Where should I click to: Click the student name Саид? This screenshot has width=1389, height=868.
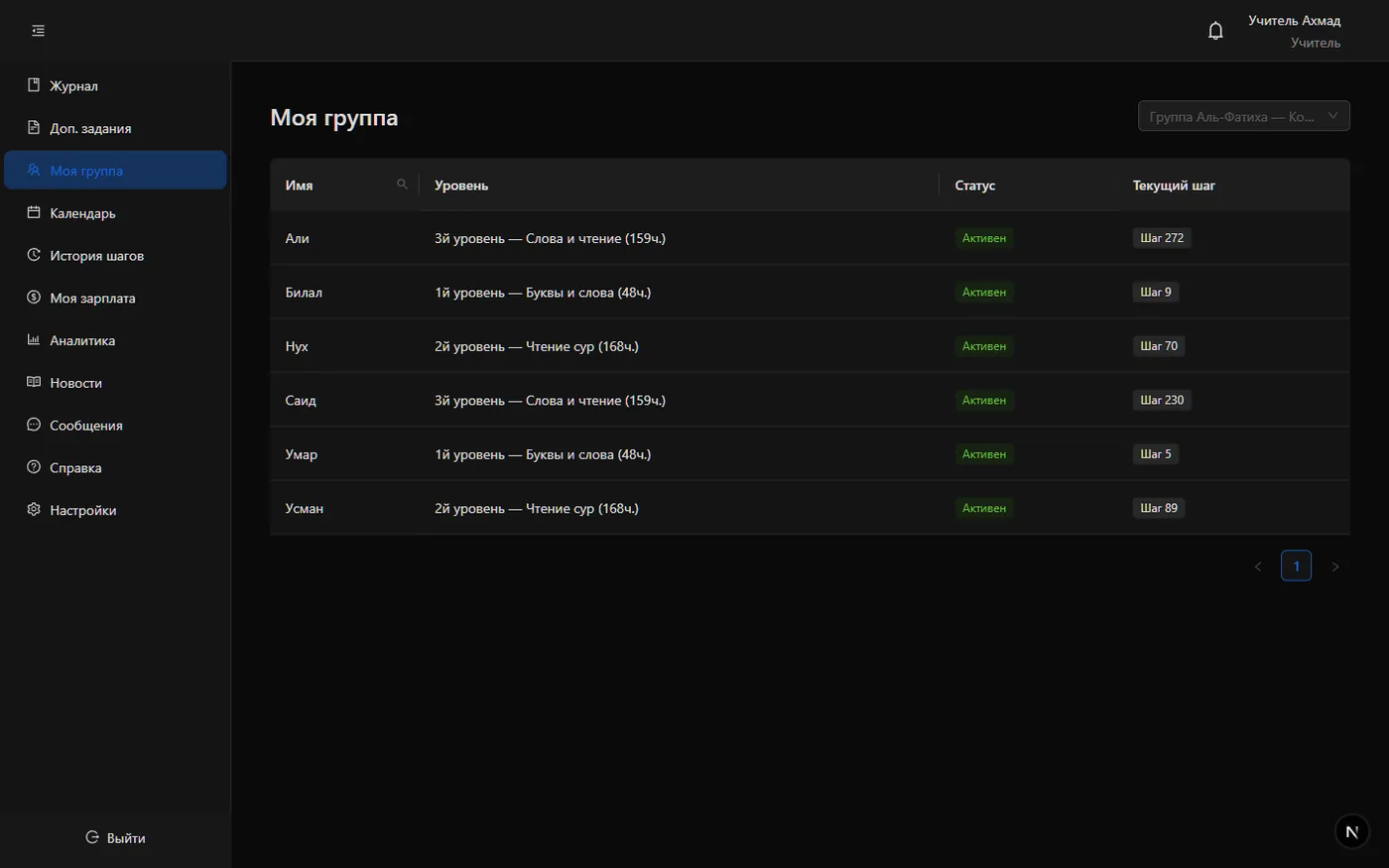(301, 401)
